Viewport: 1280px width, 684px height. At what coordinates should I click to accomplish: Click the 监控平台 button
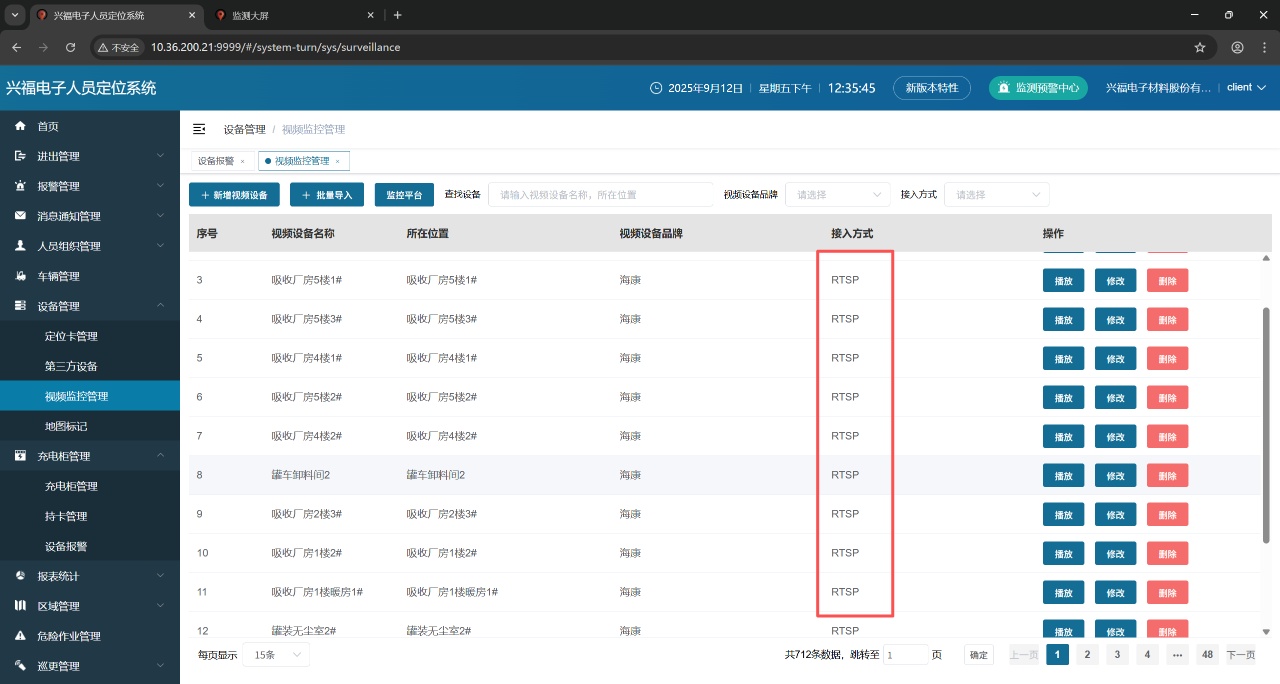pos(404,195)
